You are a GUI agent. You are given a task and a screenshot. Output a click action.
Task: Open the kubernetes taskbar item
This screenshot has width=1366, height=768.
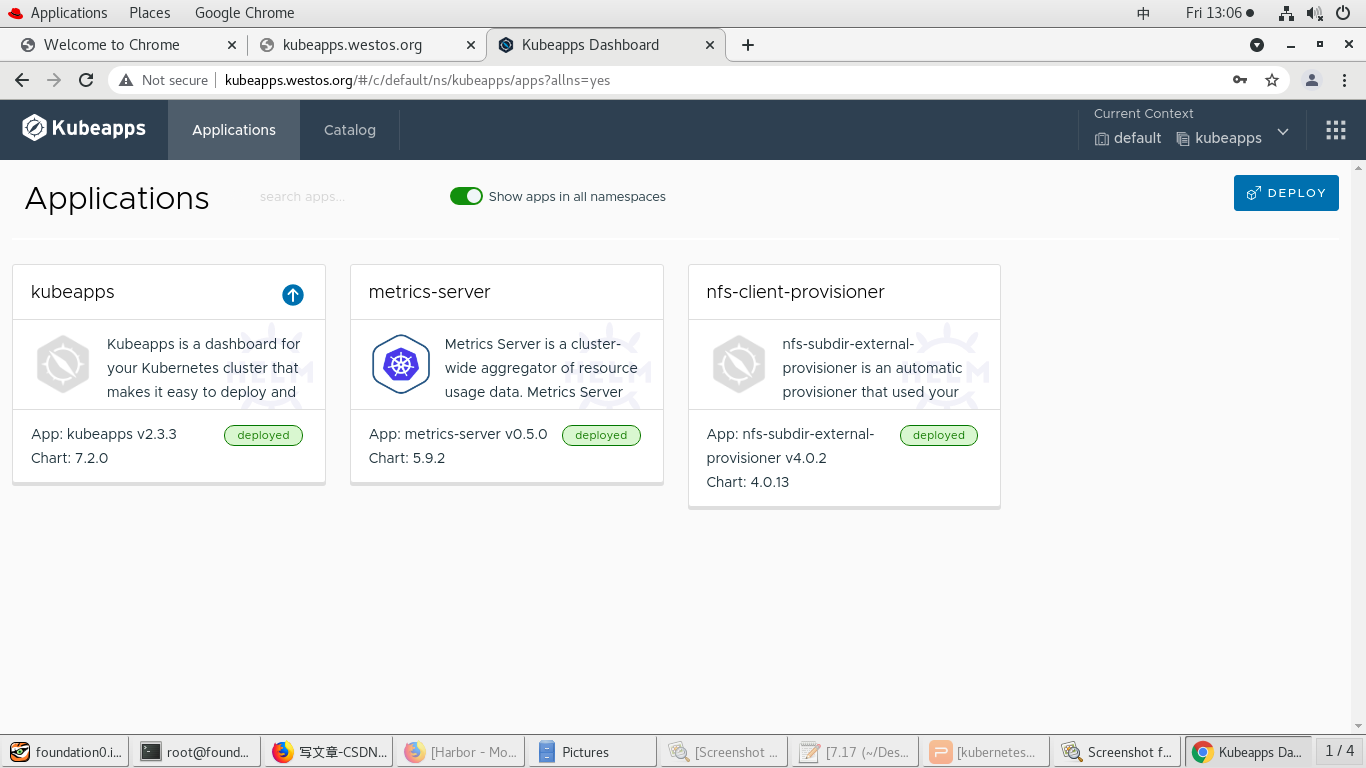(x=986, y=752)
